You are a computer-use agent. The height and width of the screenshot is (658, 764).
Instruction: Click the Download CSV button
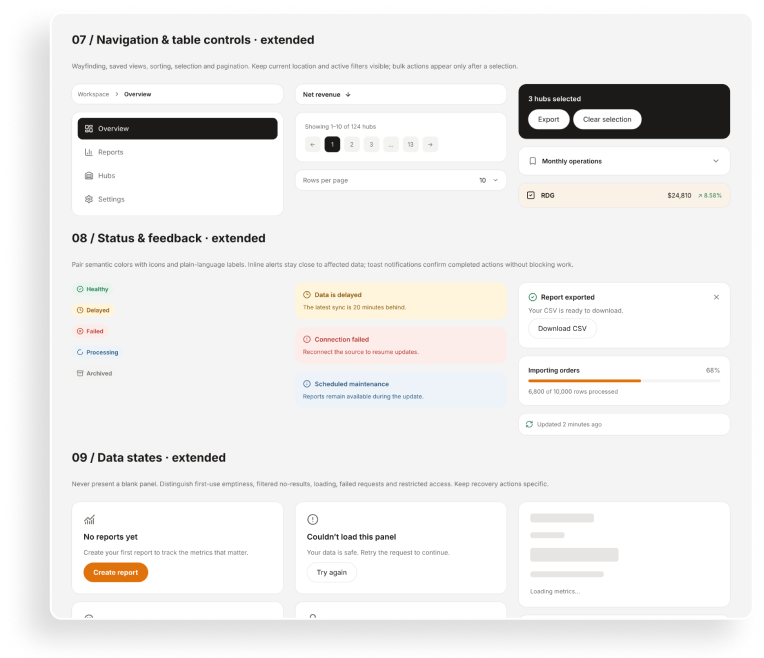(x=562, y=329)
